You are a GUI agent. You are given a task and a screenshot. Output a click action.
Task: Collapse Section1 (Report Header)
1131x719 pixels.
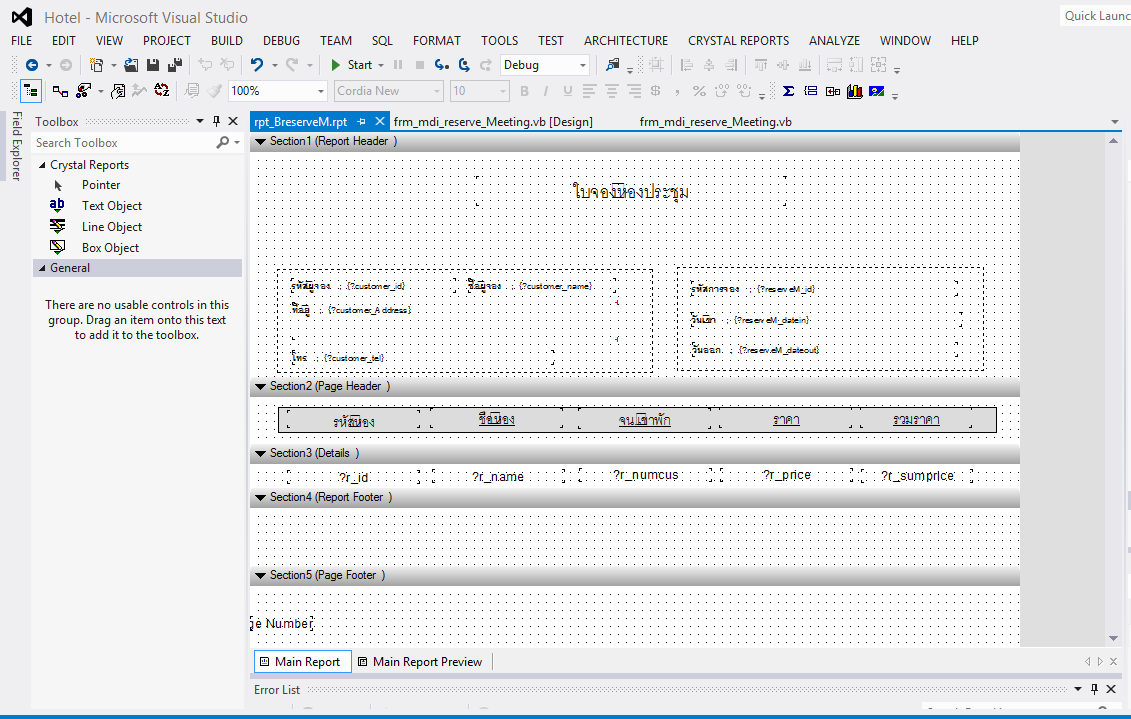click(x=260, y=142)
